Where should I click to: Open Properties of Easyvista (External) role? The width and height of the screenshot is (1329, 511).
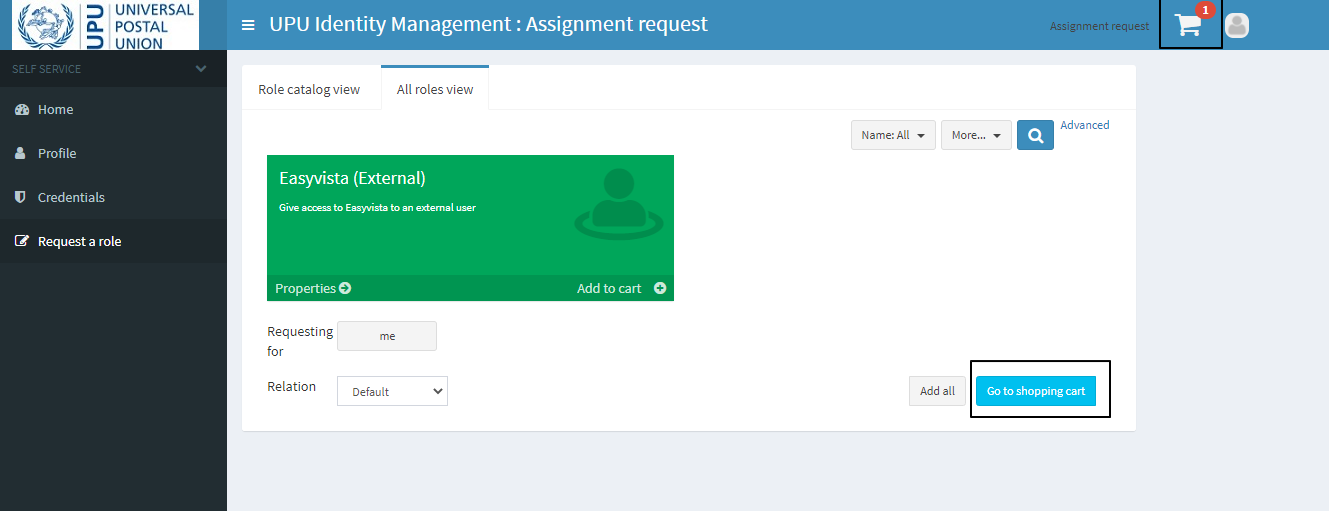tap(313, 288)
